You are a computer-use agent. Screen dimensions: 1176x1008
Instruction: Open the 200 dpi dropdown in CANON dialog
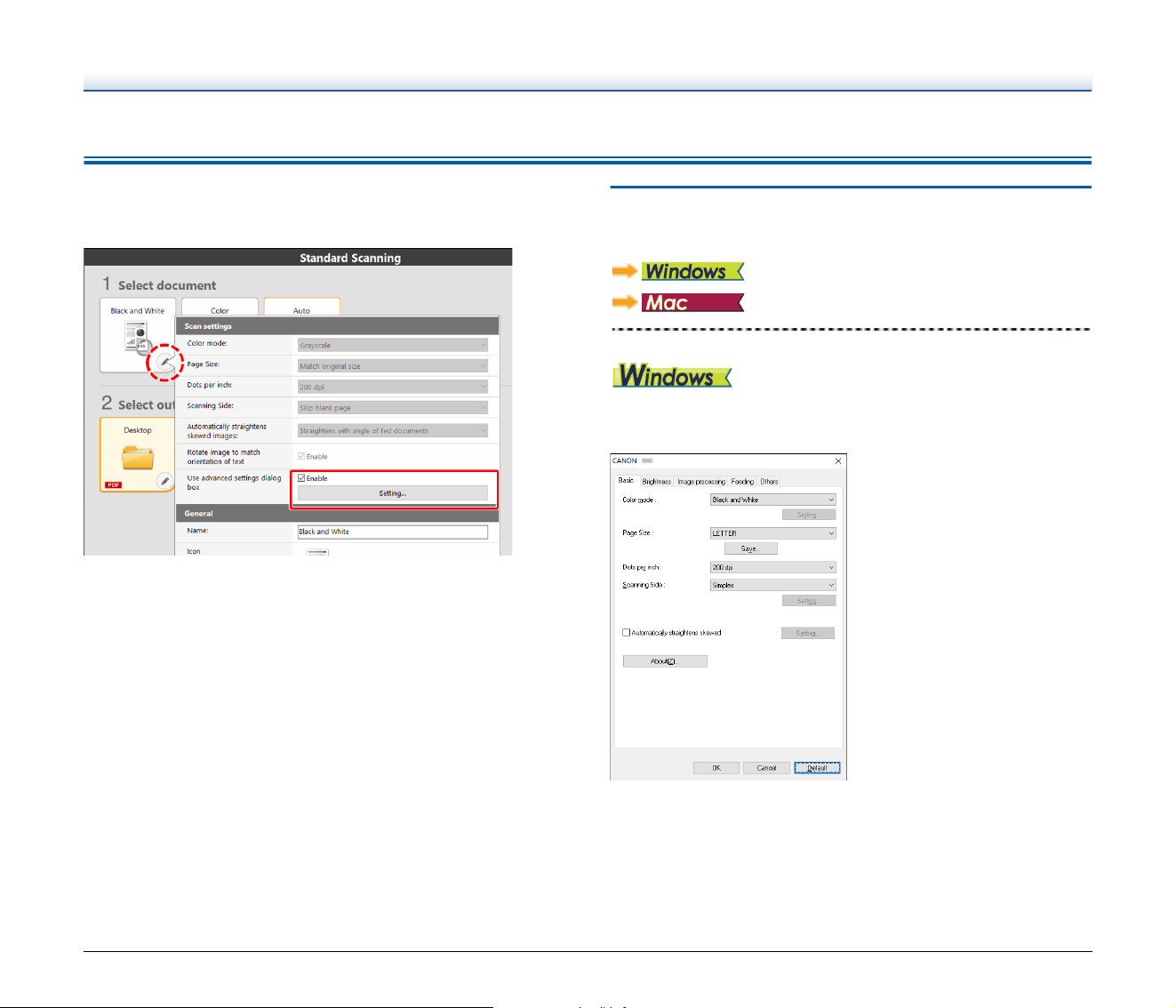click(x=773, y=567)
